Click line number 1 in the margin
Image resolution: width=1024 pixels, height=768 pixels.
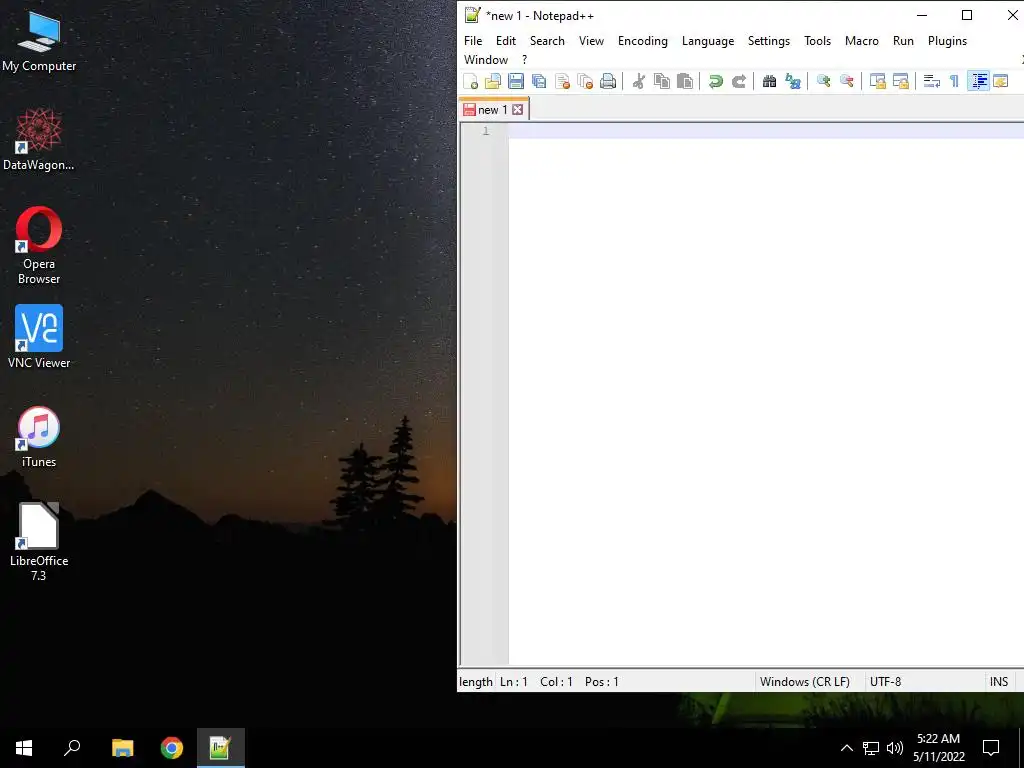(x=486, y=131)
